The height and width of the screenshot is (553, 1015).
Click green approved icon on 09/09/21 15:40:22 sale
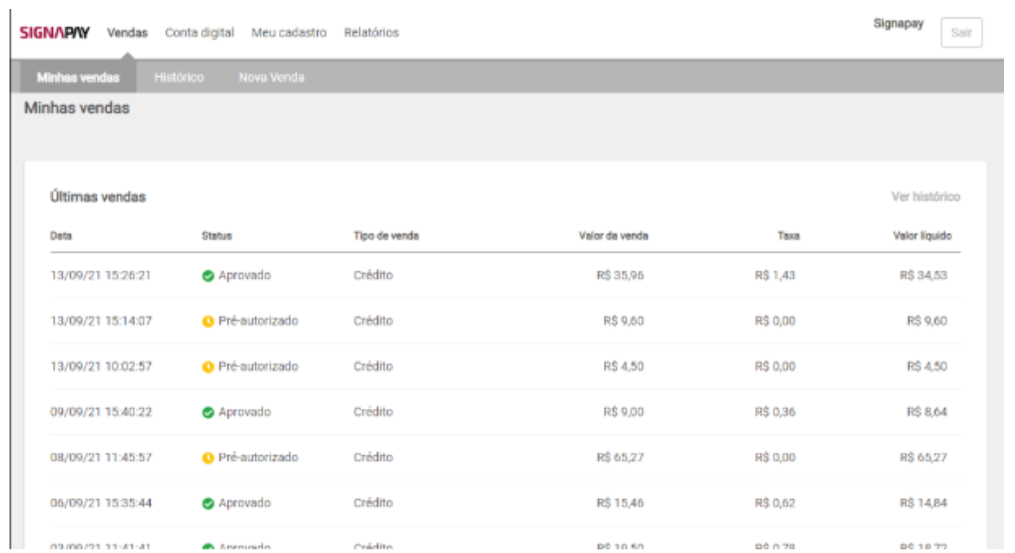(x=207, y=412)
